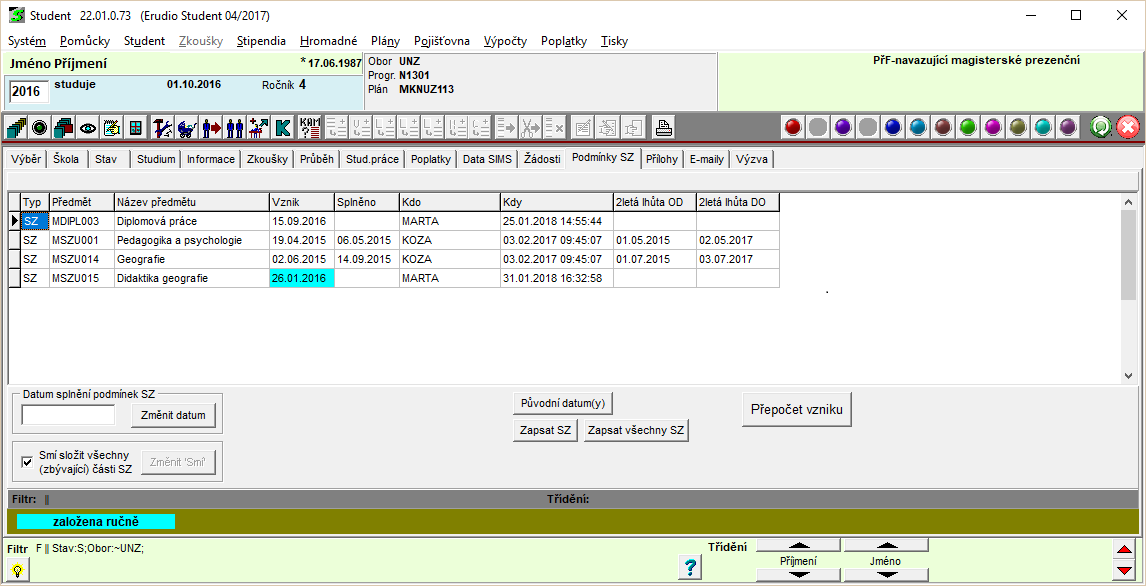Click the green refresh circle icon
1146x586 pixels.
click(x=1101, y=127)
